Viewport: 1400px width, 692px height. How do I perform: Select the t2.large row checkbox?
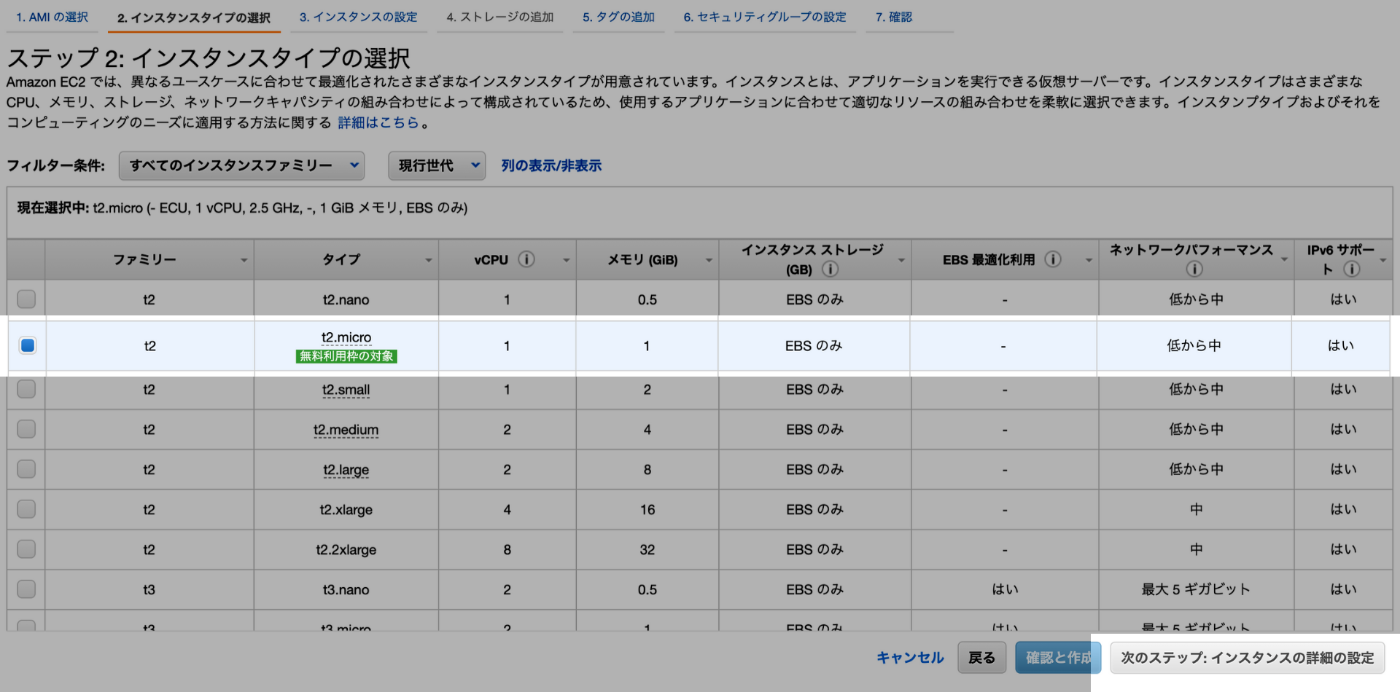click(26, 469)
